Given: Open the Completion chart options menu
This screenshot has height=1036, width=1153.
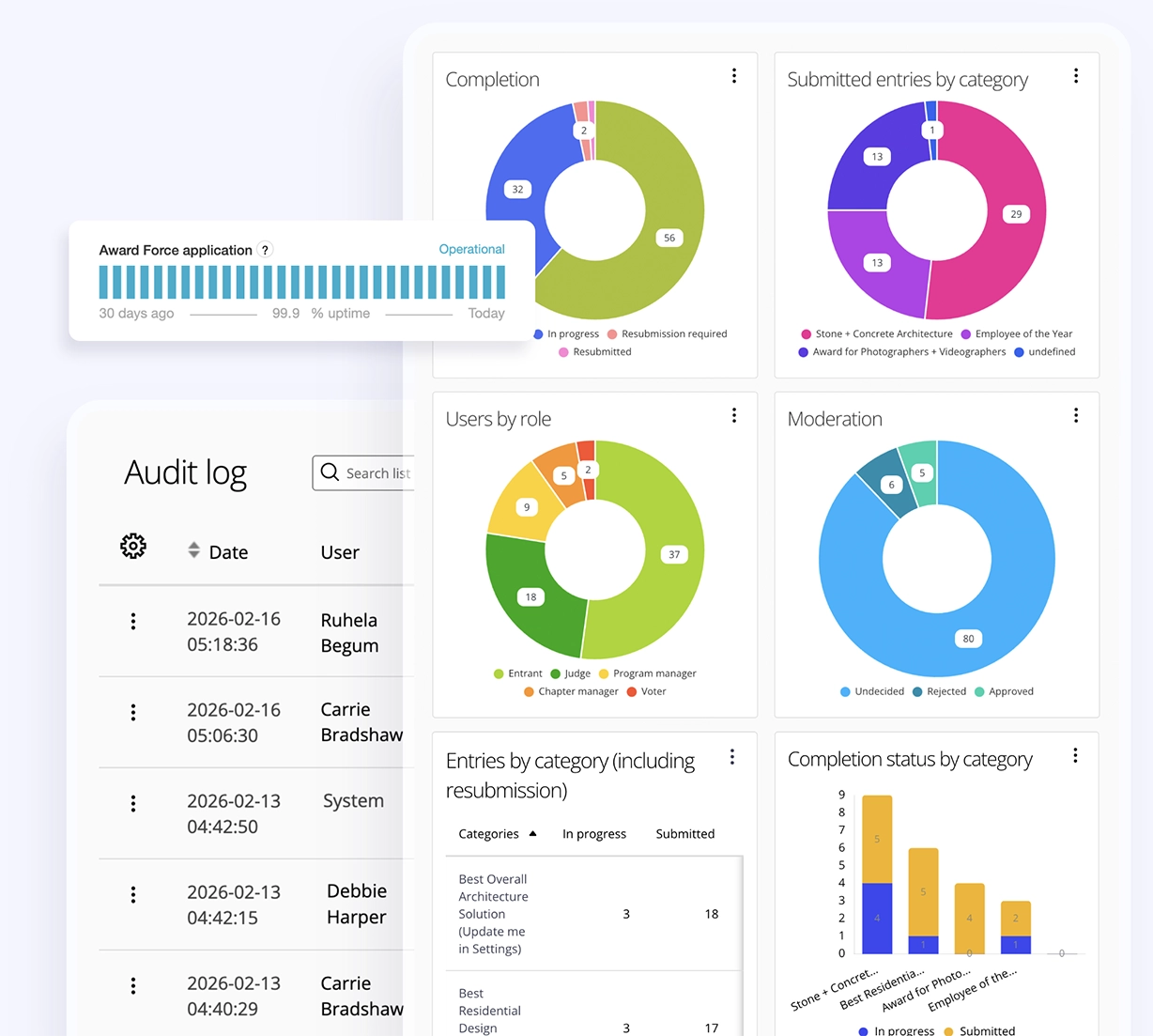Looking at the screenshot, I should [734, 76].
